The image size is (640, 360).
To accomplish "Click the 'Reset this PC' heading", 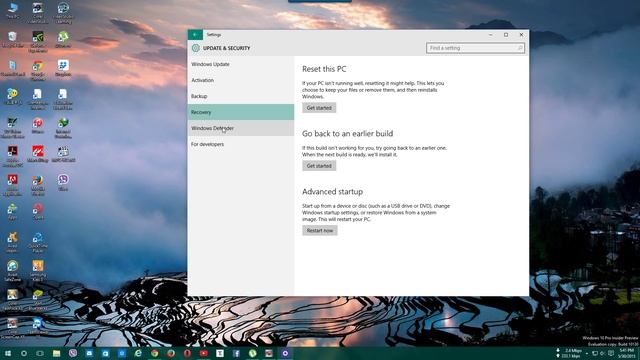I will pos(324,69).
